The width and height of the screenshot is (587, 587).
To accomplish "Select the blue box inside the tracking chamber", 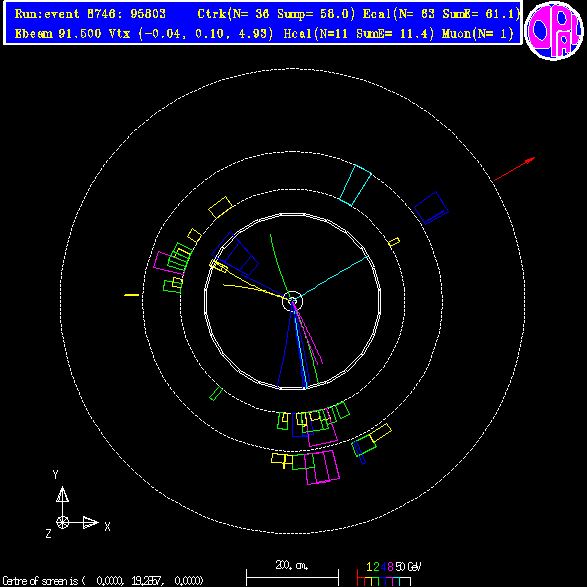I will pos(235,254).
